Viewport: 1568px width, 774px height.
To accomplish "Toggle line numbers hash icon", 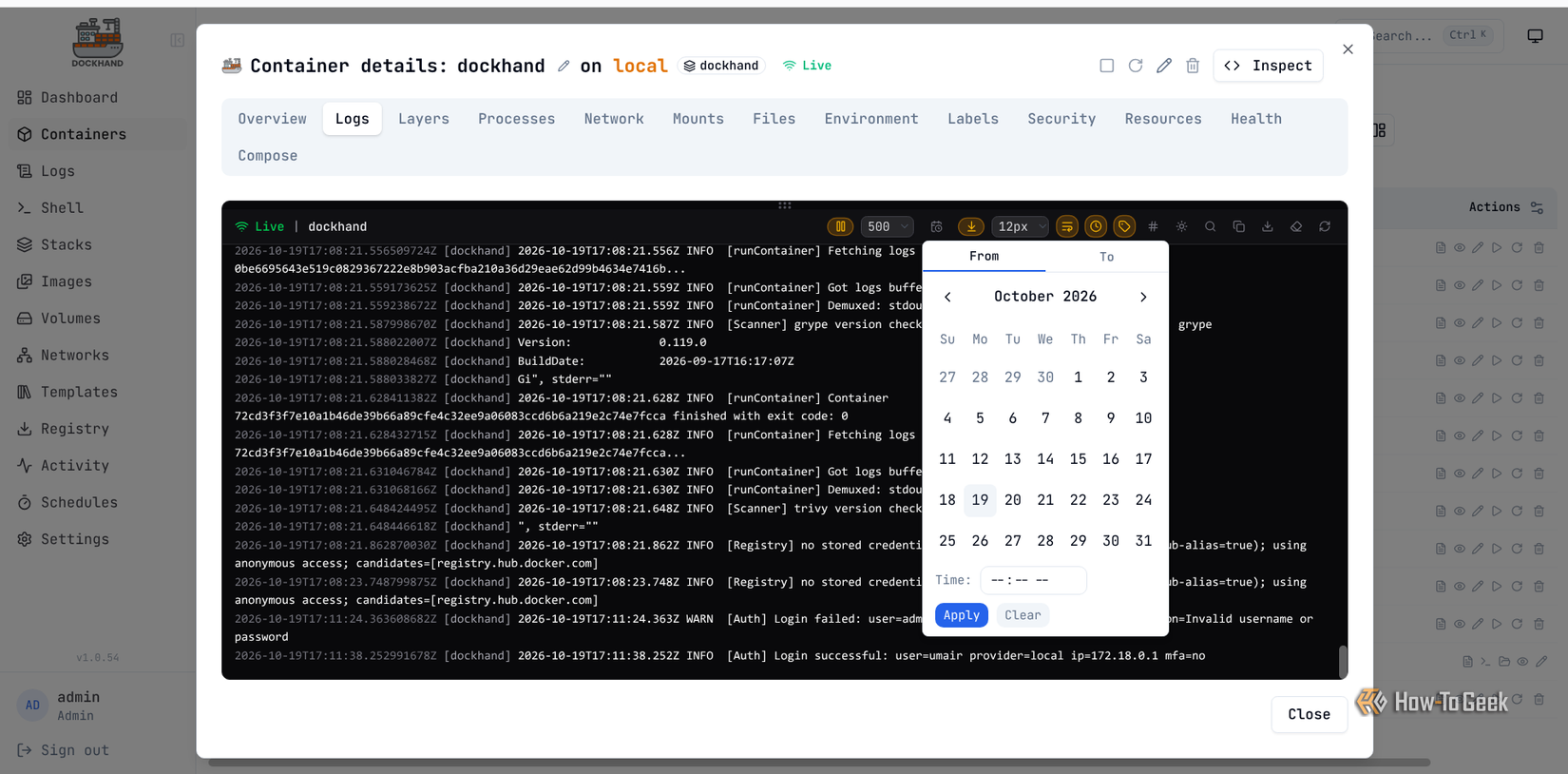I will click(1153, 226).
